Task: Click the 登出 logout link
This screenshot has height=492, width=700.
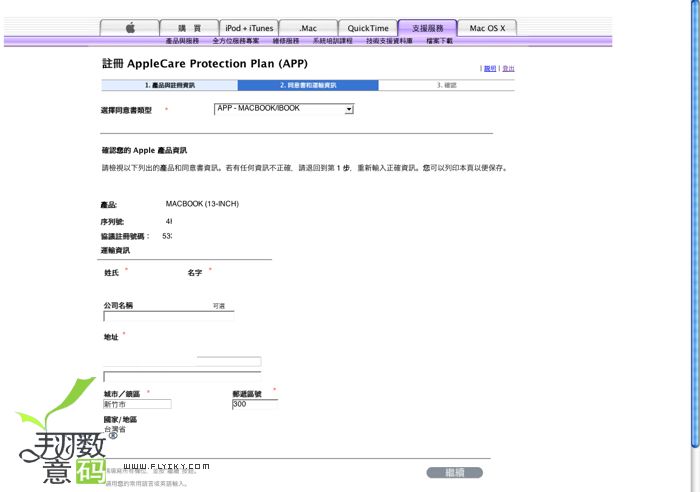Action: (x=508, y=68)
